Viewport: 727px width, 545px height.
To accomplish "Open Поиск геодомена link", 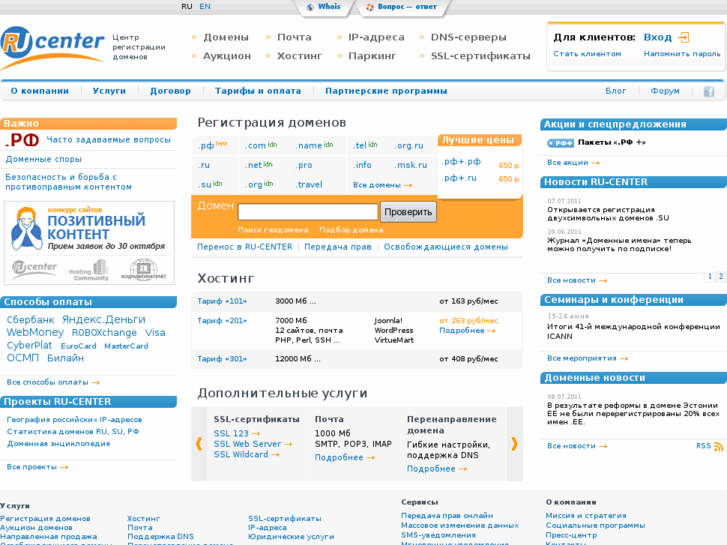I will (x=273, y=230).
